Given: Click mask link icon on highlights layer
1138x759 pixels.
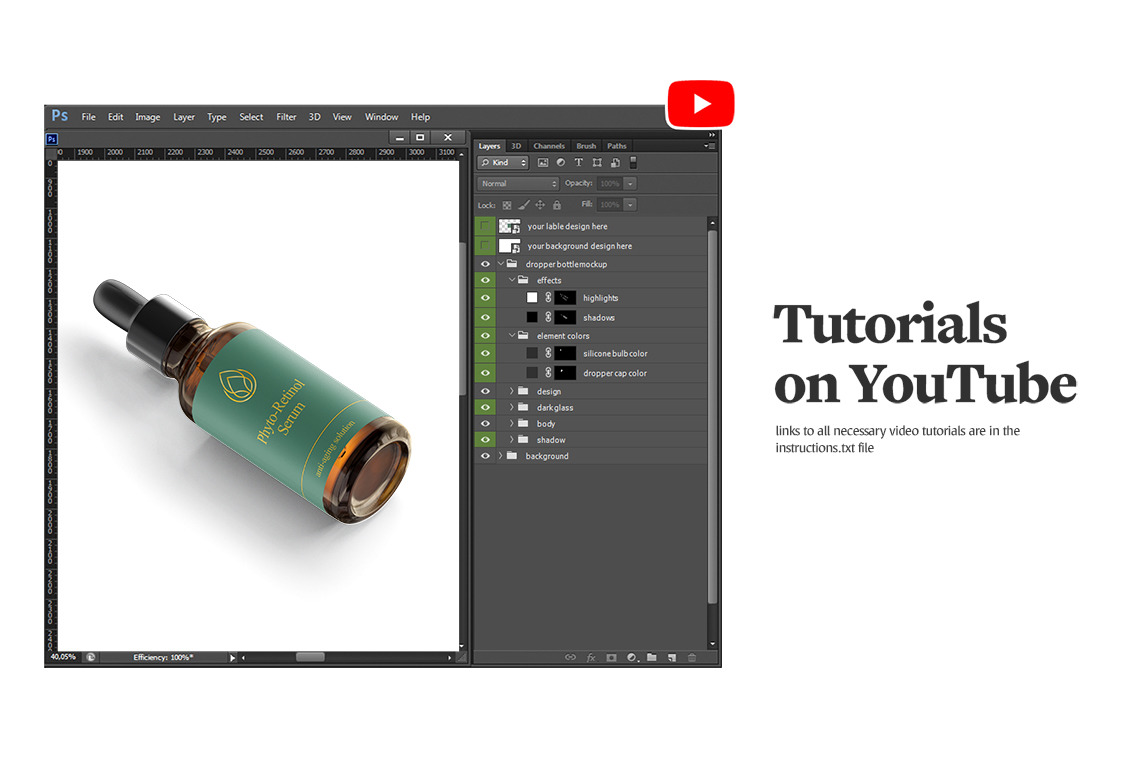Looking at the screenshot, I should (x=549, y=298).
